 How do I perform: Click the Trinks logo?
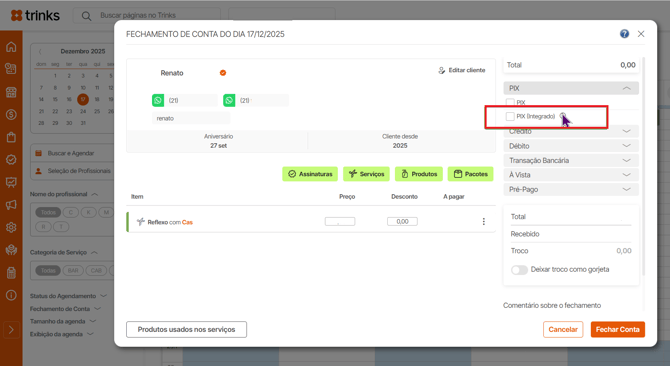coord(35,15)
